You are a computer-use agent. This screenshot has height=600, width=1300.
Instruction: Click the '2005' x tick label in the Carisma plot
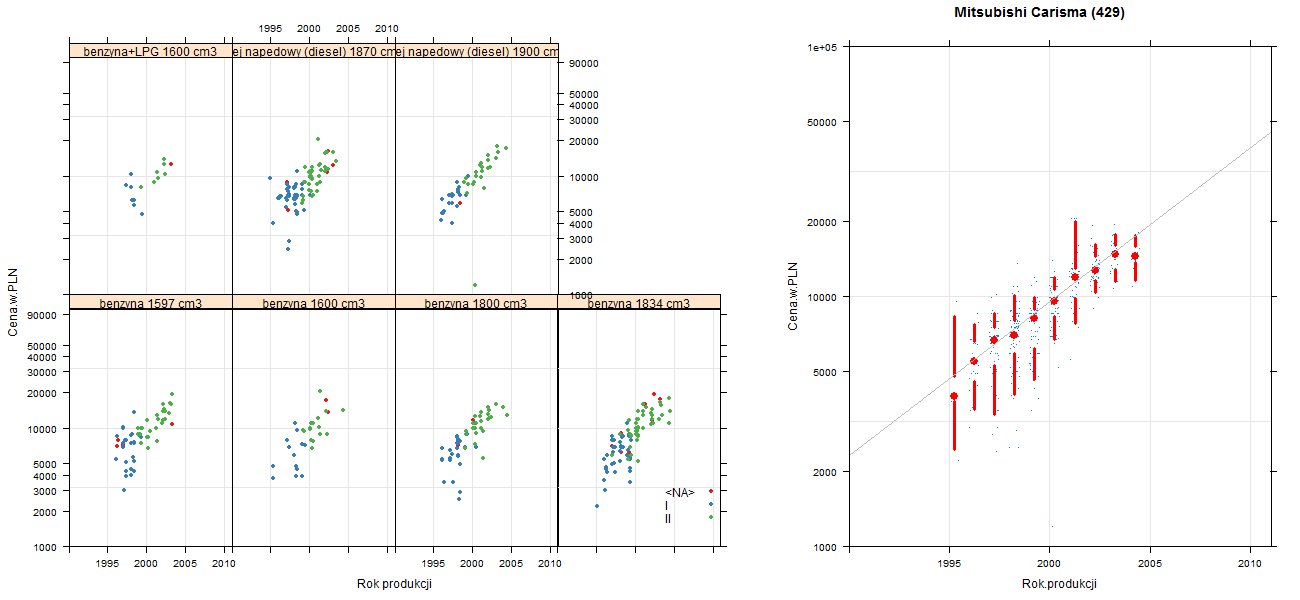click(1150, 564)
